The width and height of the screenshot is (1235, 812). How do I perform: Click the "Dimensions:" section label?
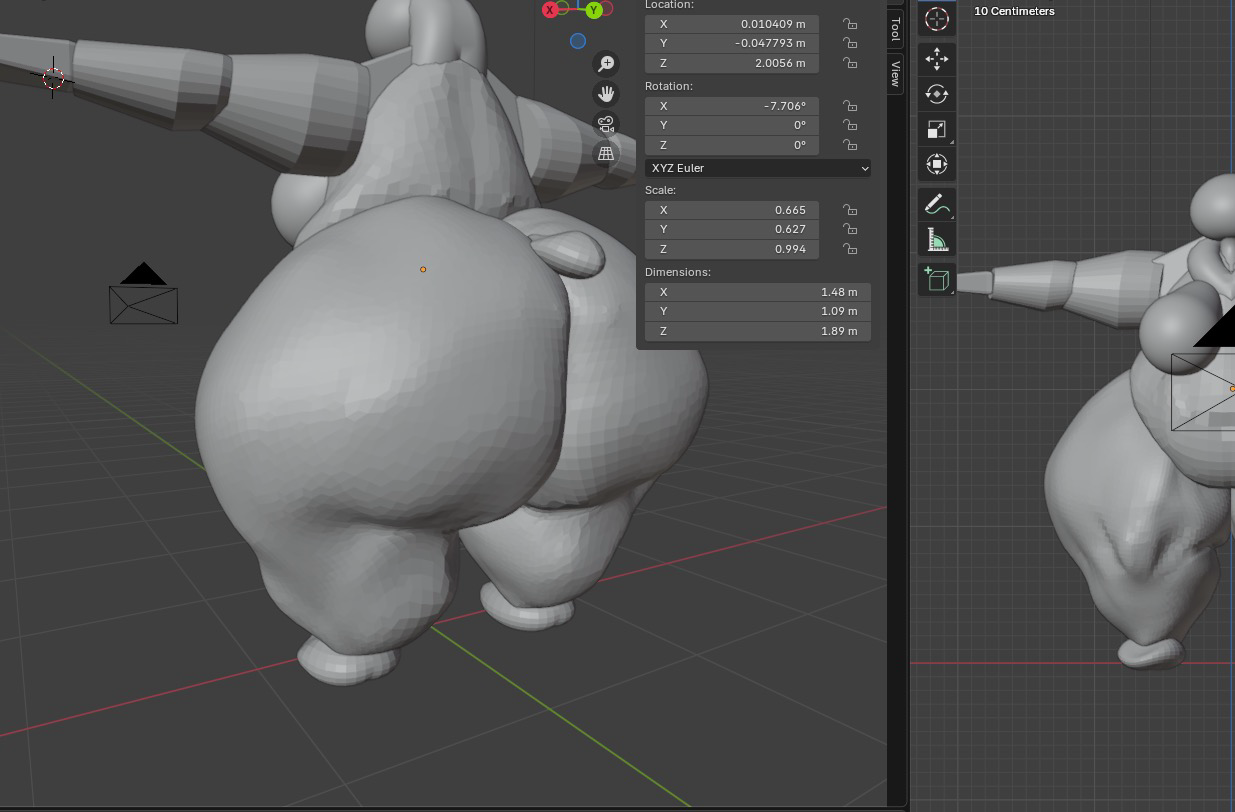point(678,272)
